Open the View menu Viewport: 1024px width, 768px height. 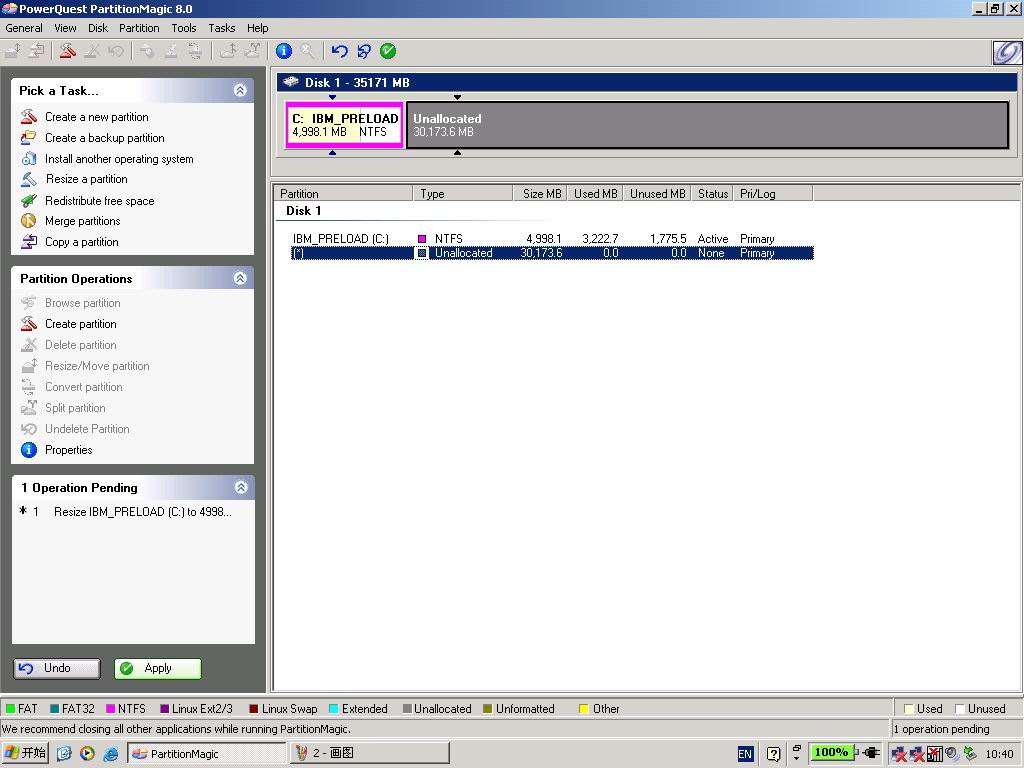point(65,27)
